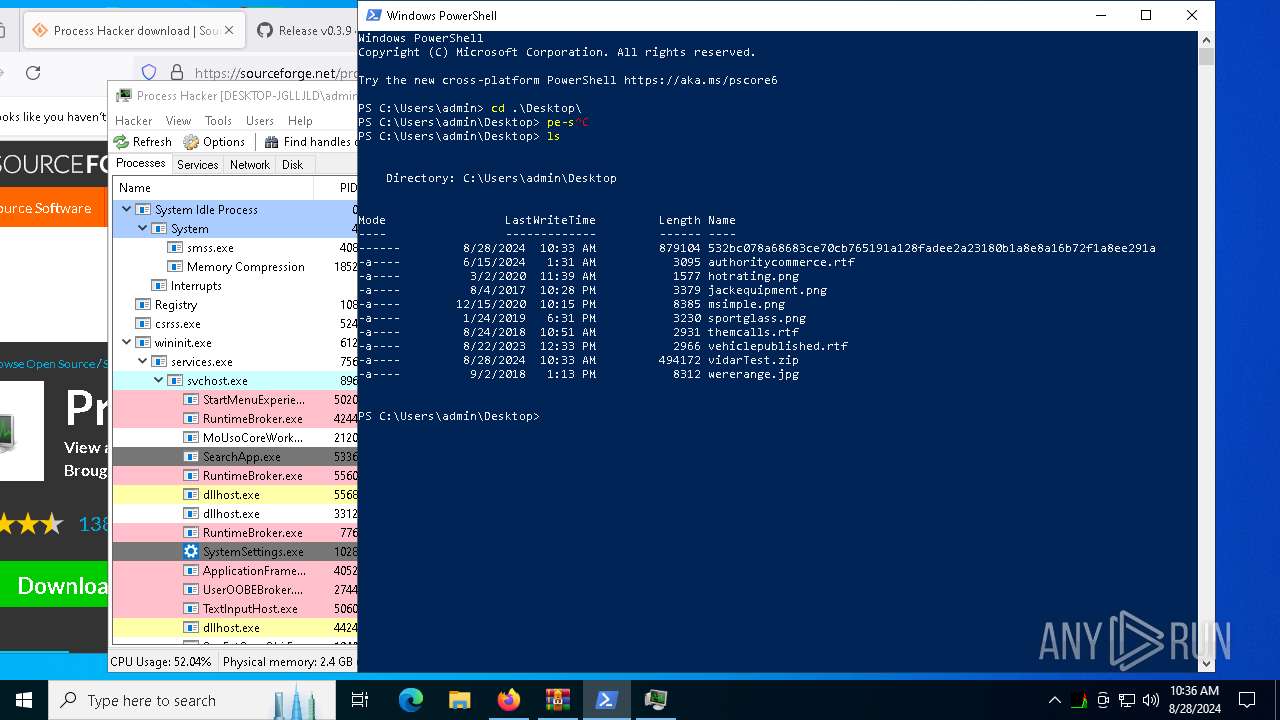Select TextInputHost.exe process row

(x=235, y=608)
